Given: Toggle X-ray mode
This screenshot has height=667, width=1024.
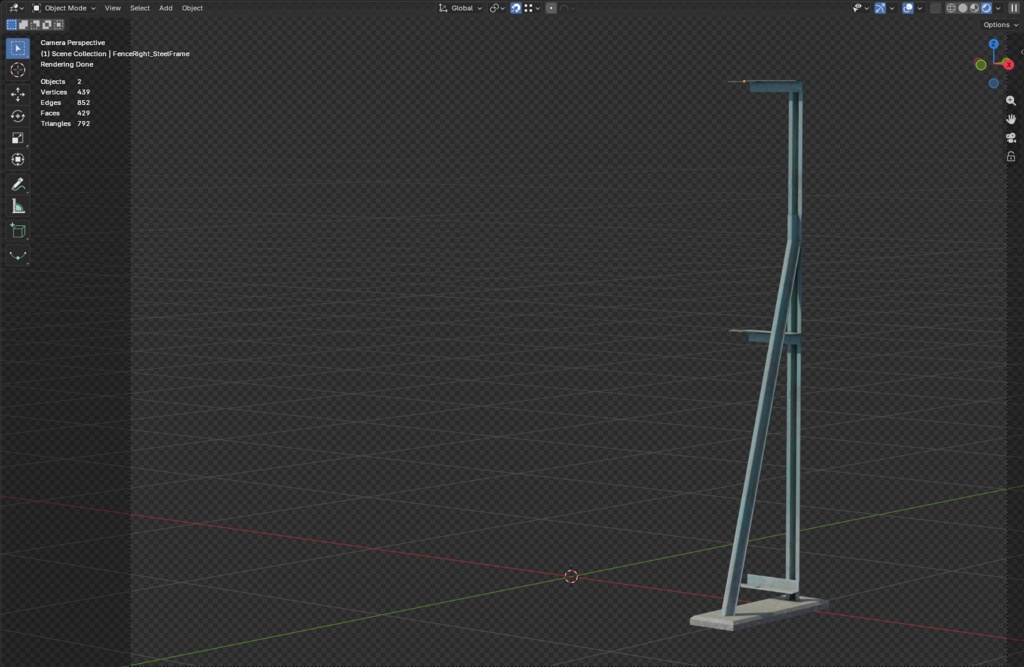Looking at the screenshot, I should [935, 8].
